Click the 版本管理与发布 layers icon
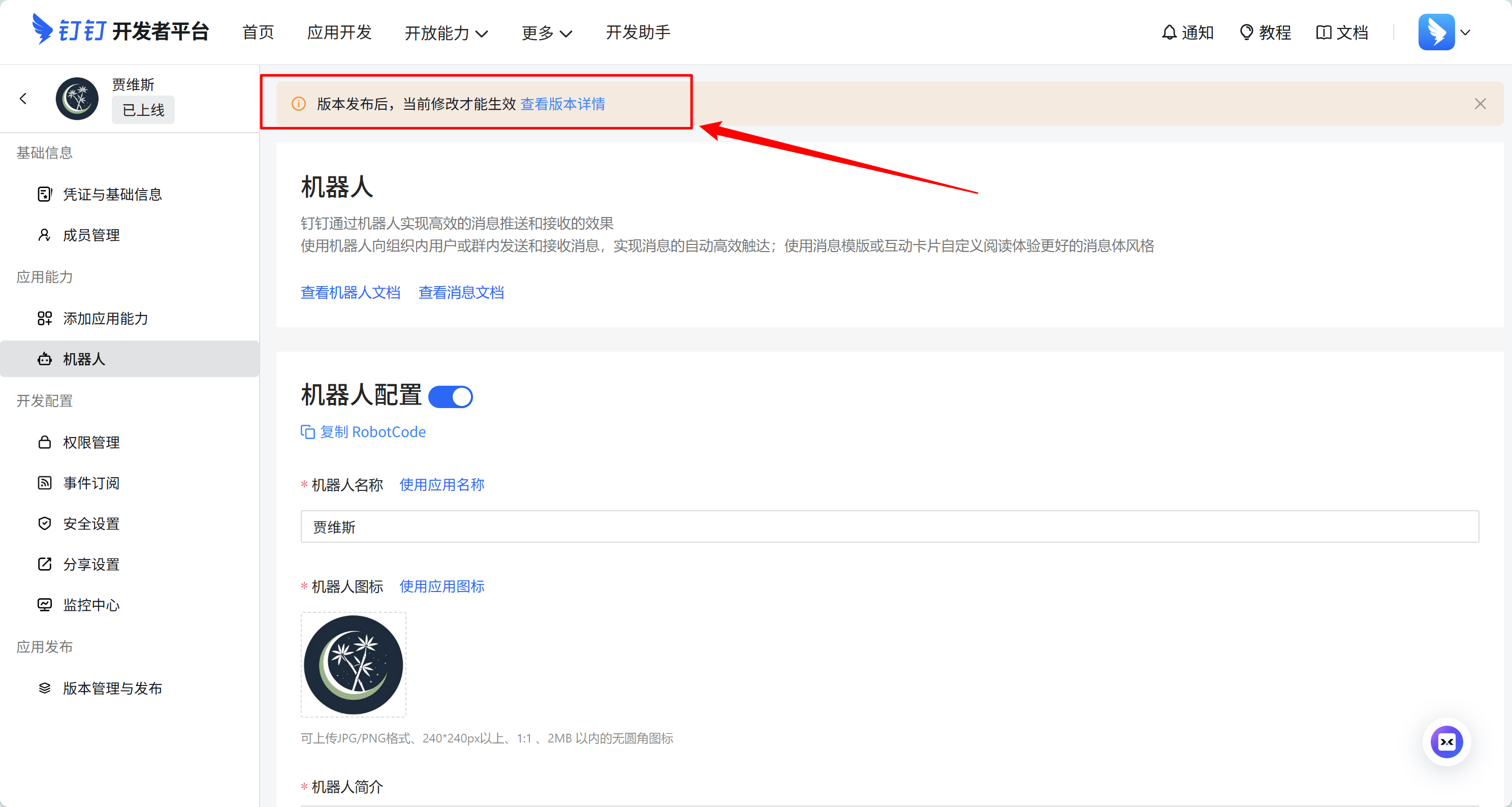 click(x=45, y=688)
